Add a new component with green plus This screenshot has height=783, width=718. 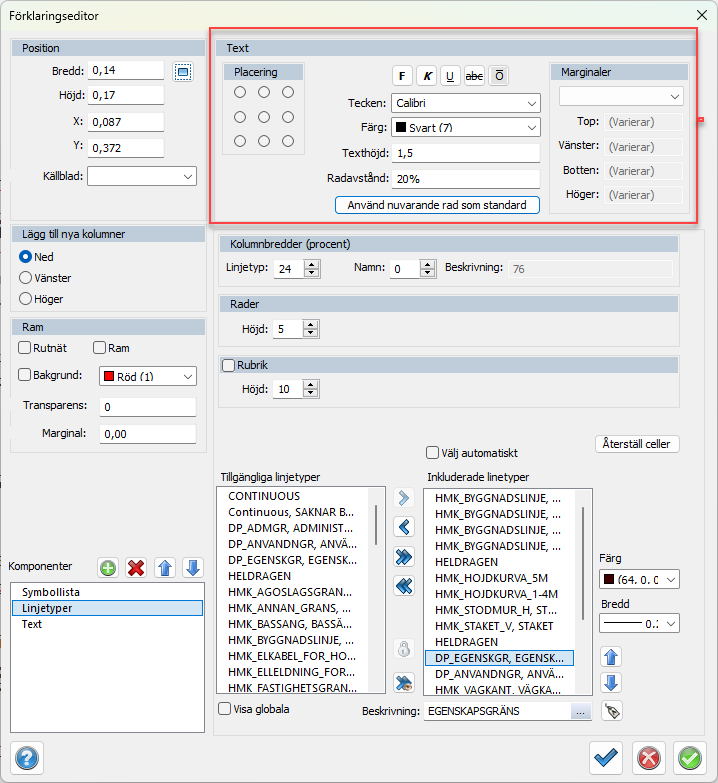pos(108,567)
